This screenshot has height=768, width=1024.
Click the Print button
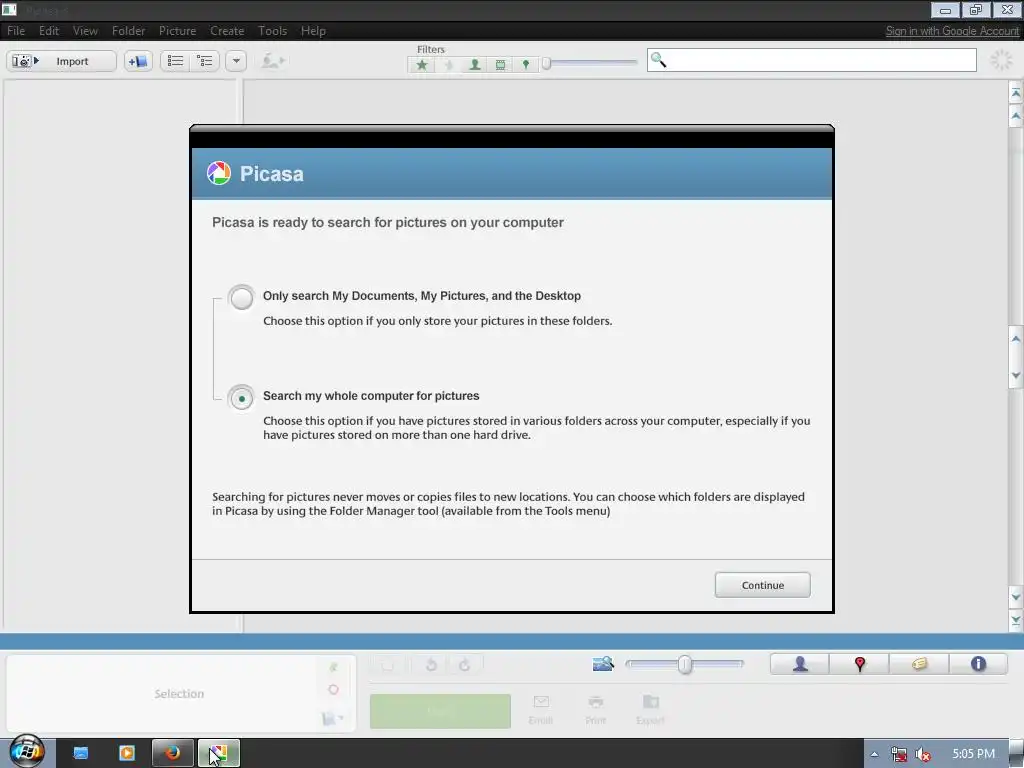coord(596,709)
